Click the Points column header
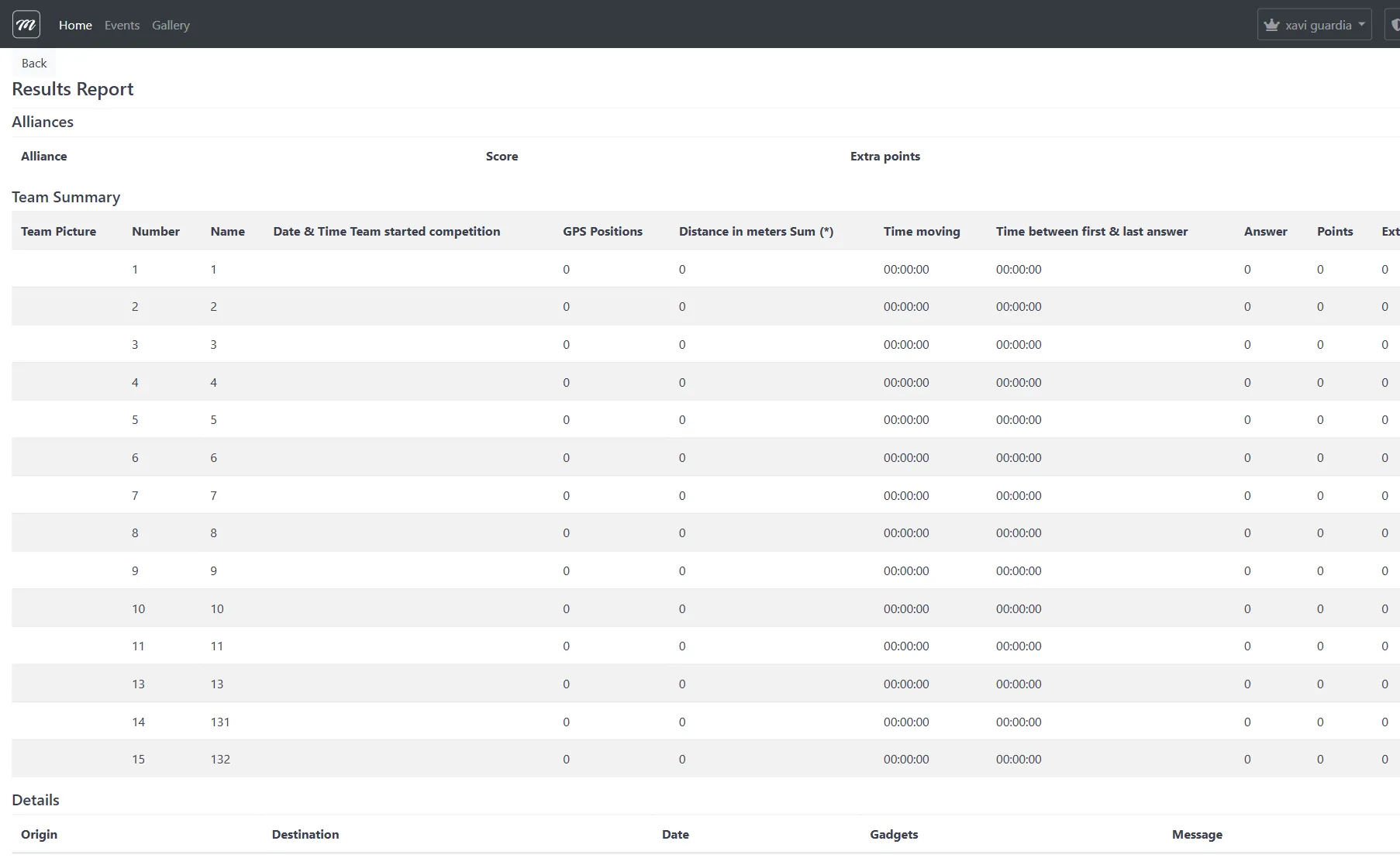 pyautogui.click(x=1335, y=231)
